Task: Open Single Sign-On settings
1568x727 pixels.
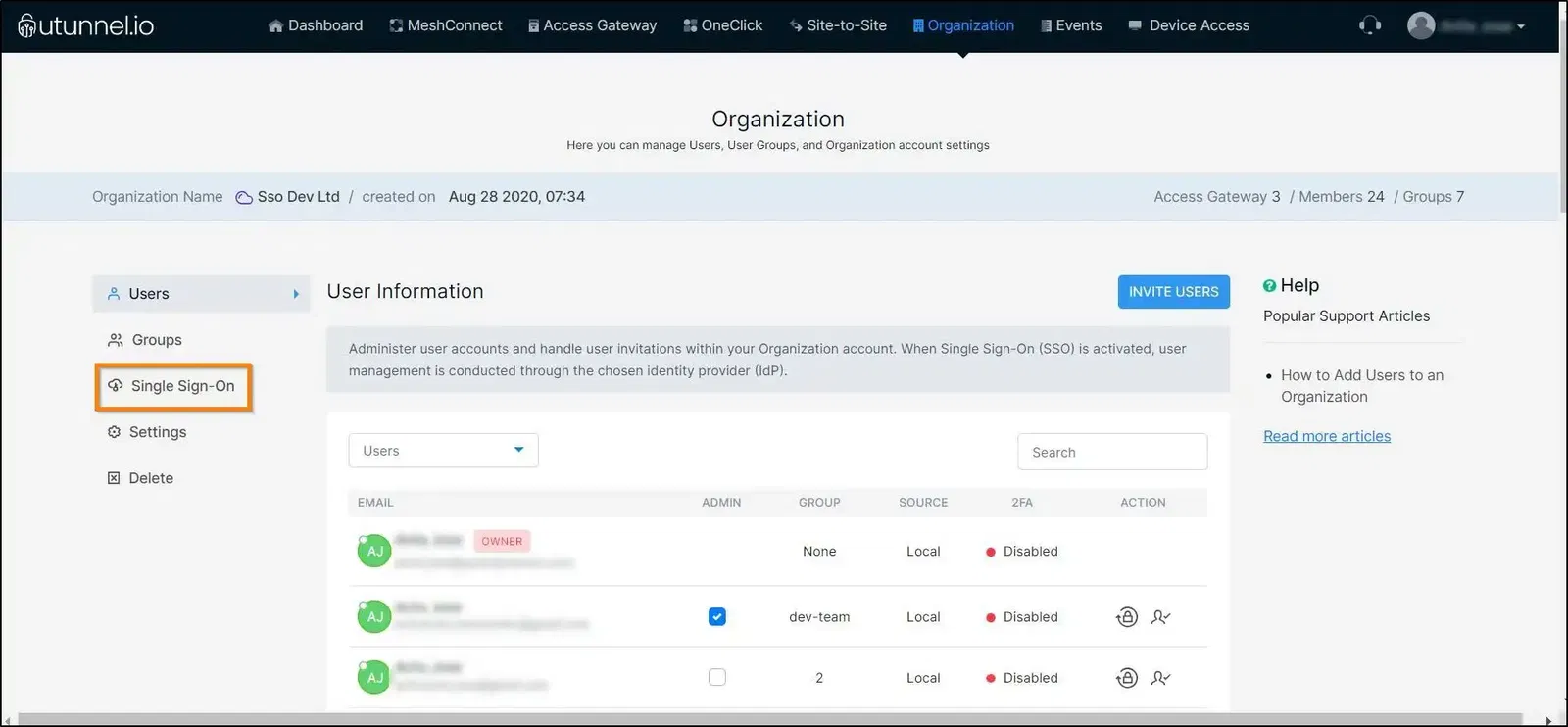Action: click(173, 386)
